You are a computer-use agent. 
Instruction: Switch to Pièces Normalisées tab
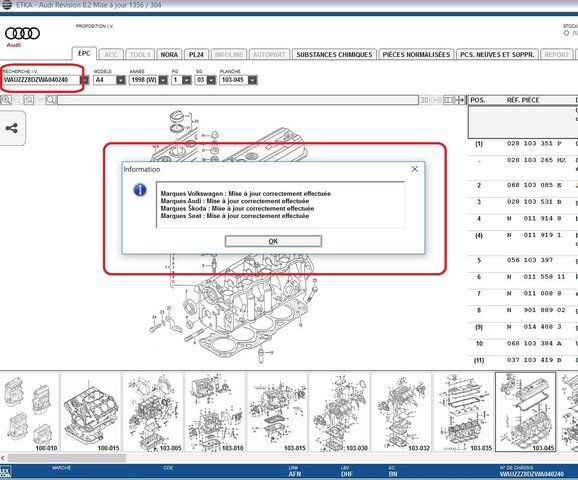click(x=416, y=55)
